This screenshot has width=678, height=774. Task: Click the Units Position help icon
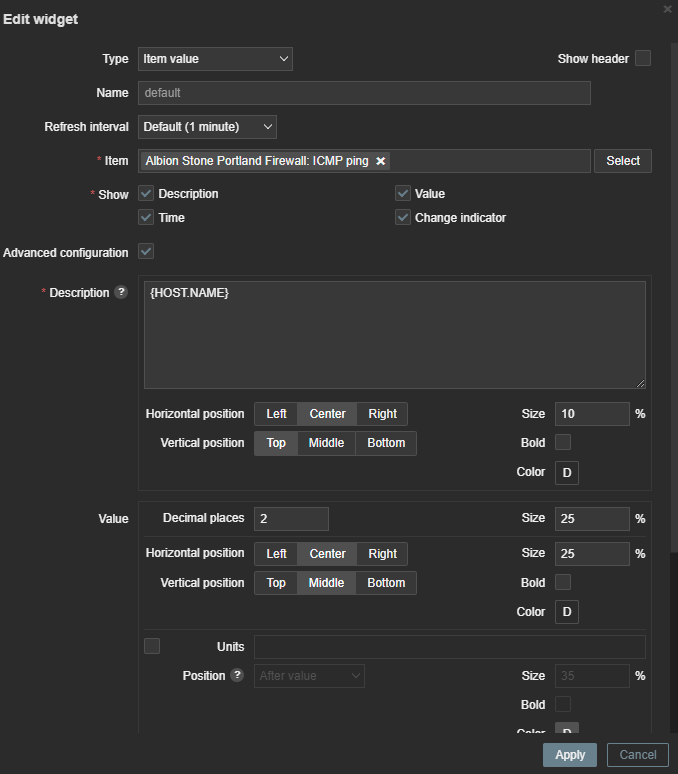(x=237, y=676)
